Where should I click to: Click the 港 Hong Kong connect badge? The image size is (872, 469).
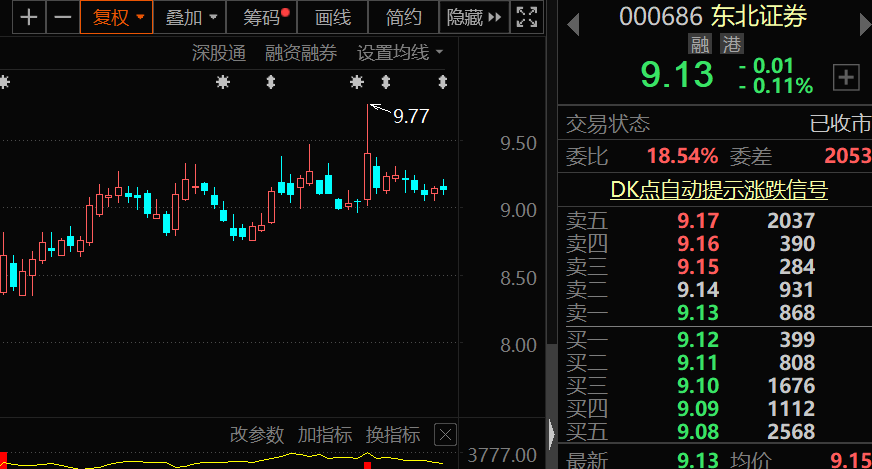732,44
